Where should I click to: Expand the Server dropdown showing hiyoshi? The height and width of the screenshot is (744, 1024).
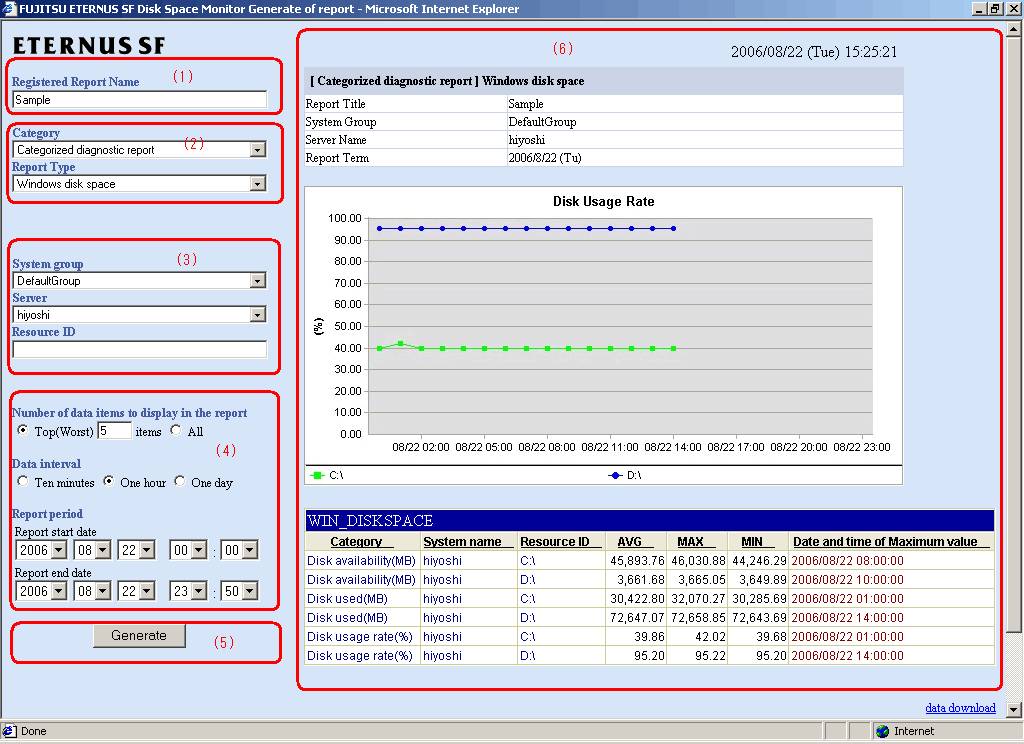pyautogui.click(x=258, y=315)
